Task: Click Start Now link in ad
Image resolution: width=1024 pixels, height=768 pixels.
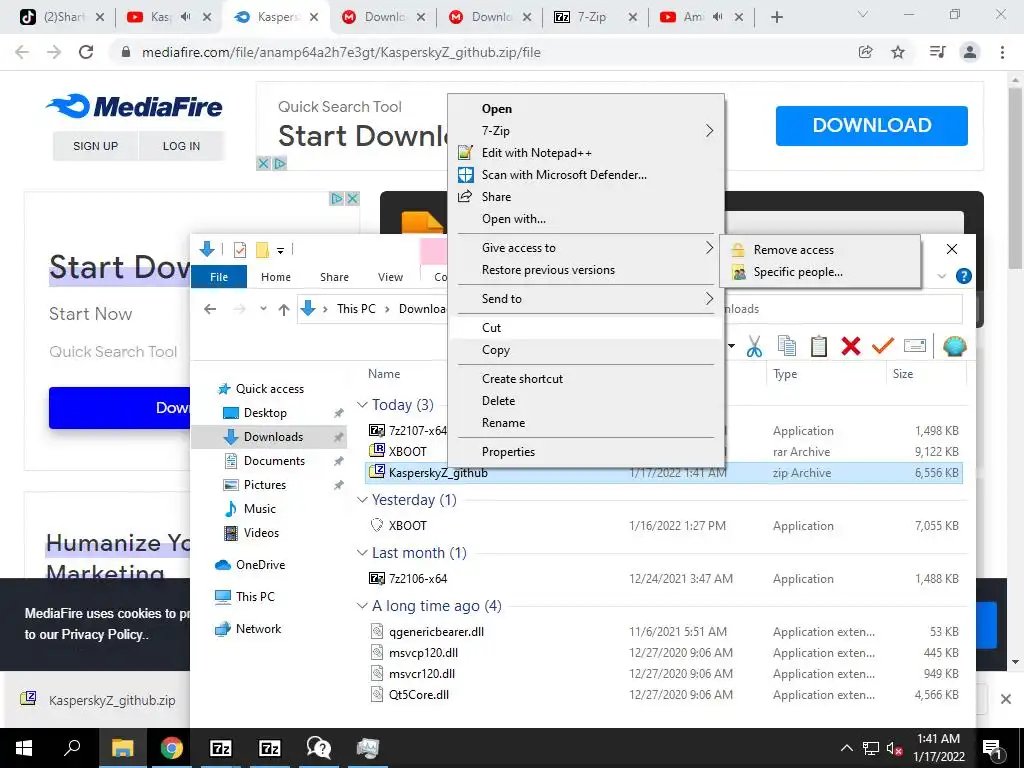Action: 91,314
